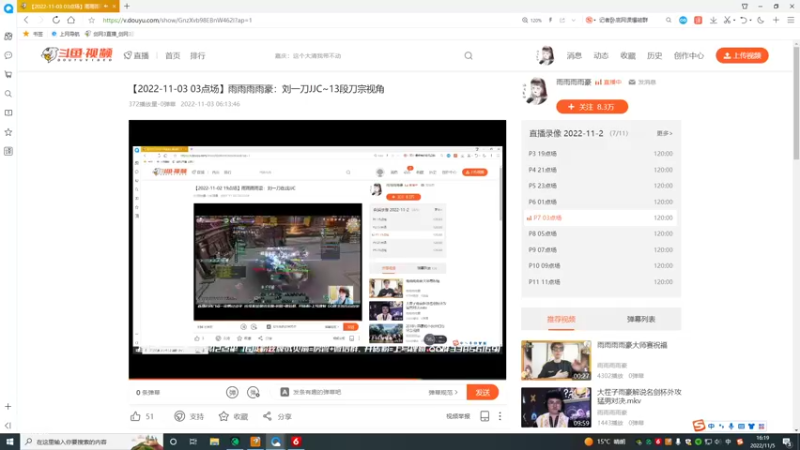Click the browser refresh icon

click(56, 20)
